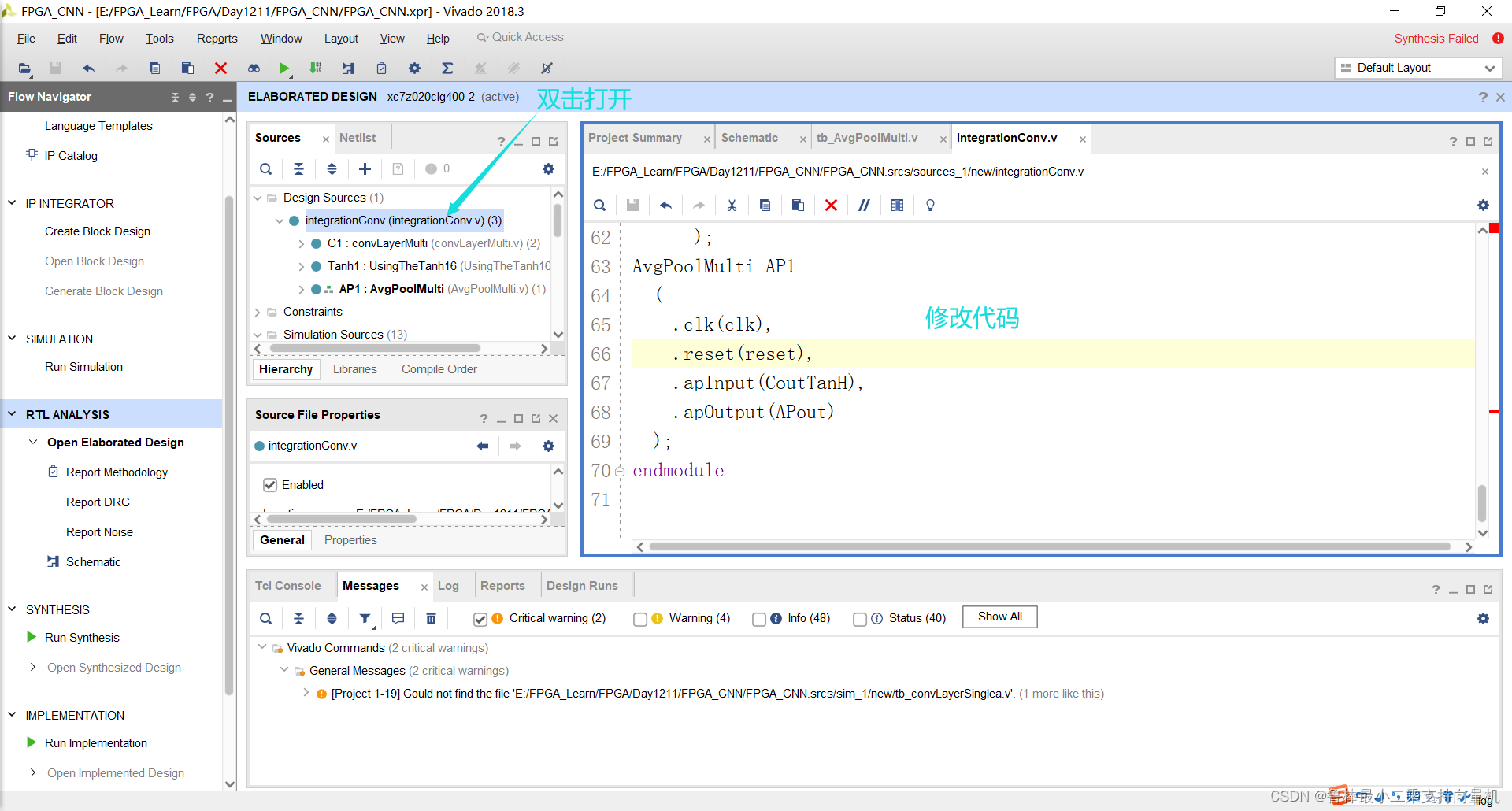
Task: Add sources with the plus icon
Action: [x=365, y=168]
